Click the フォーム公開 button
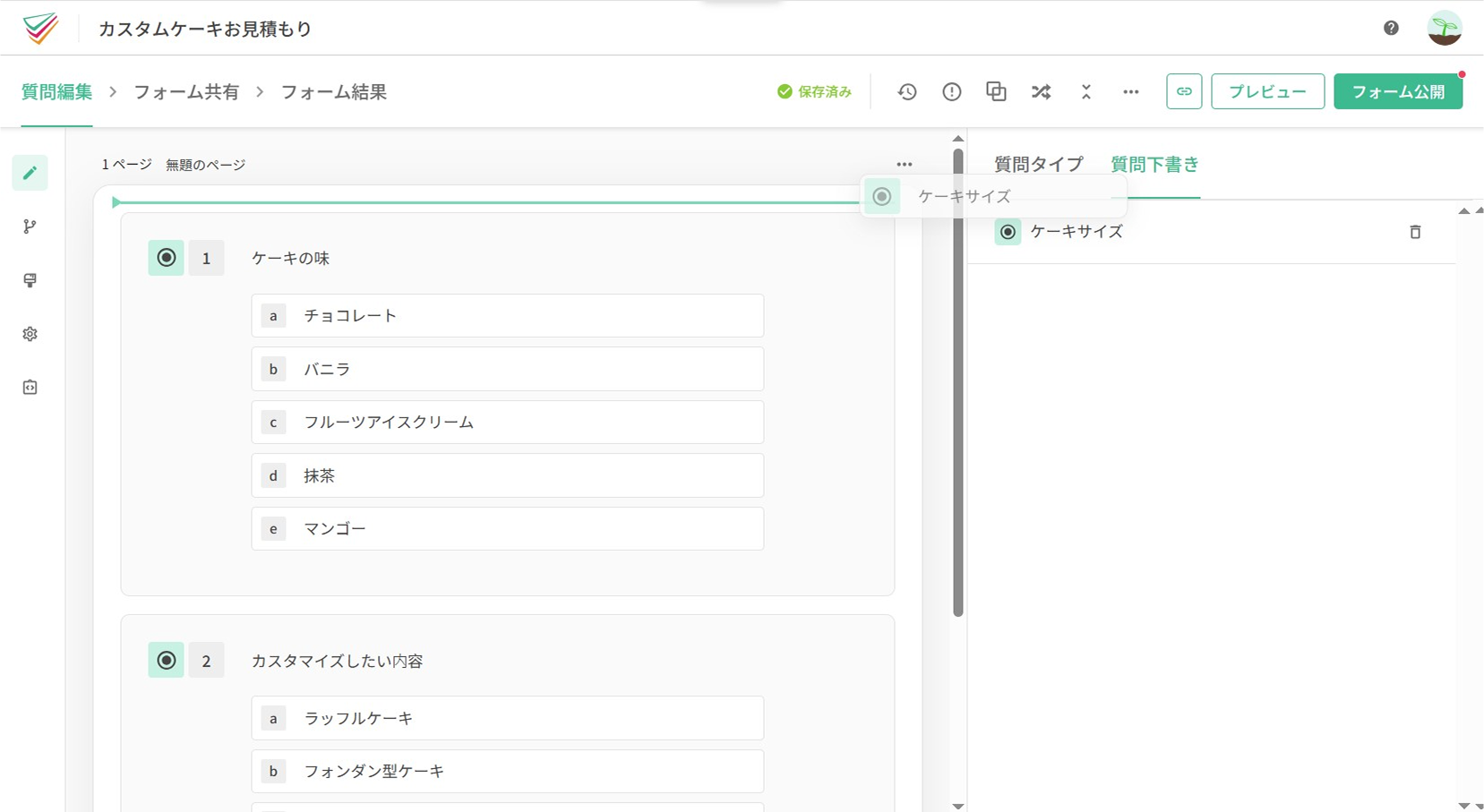Screen dimensions: 1484x812 click(1398, 91)
